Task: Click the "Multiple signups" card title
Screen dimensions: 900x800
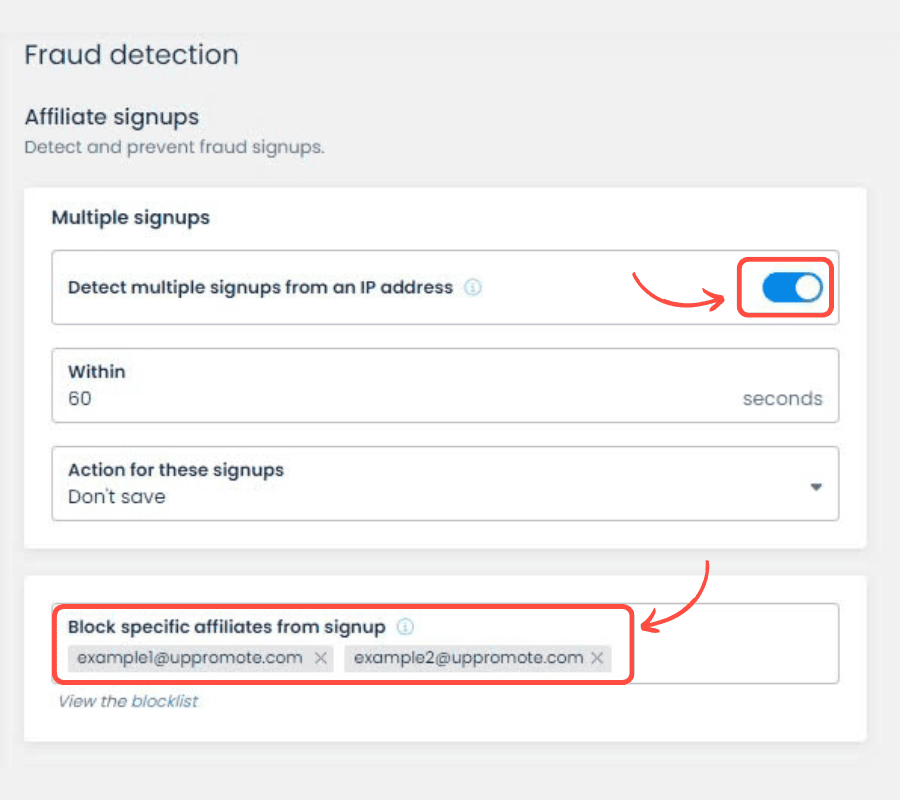Action: pyautogui.click(x=130, y=217)
